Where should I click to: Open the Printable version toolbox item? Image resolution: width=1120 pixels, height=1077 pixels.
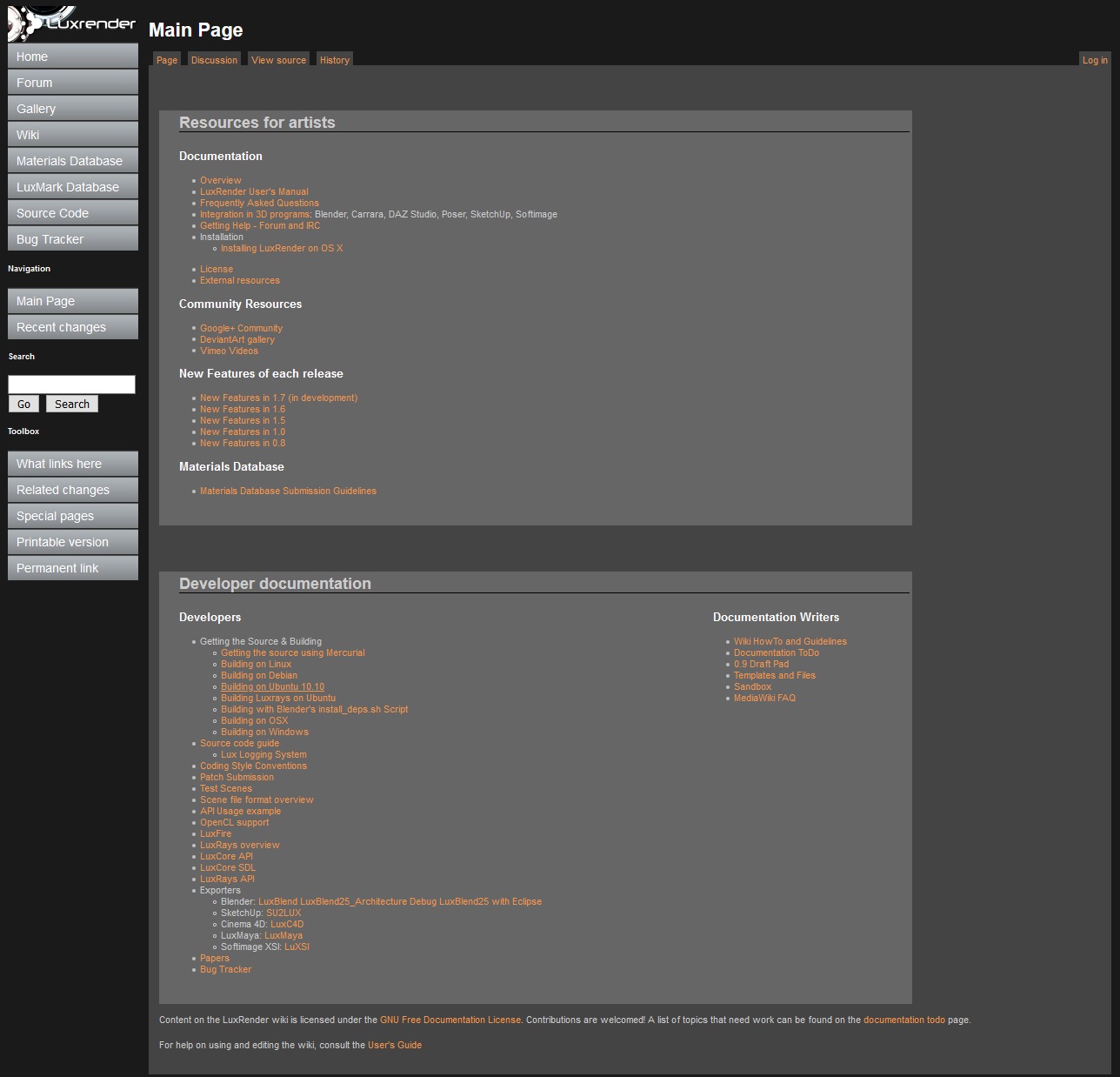(72, 542)
